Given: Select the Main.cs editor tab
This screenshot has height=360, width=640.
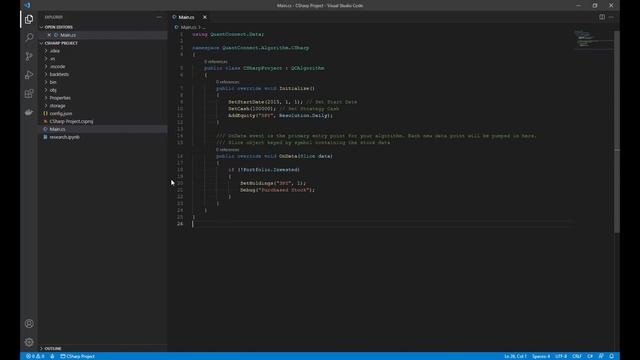Looking at the screenshot, I should (186, 17).
